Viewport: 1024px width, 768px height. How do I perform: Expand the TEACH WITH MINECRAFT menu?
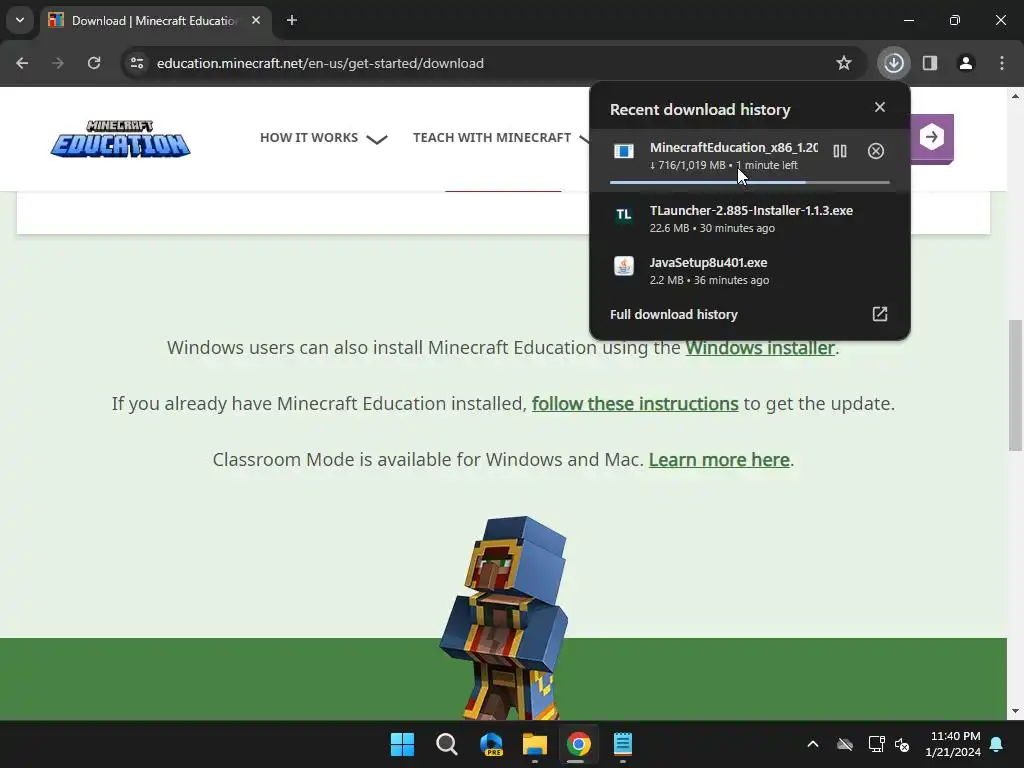click(x=500, y=138)
